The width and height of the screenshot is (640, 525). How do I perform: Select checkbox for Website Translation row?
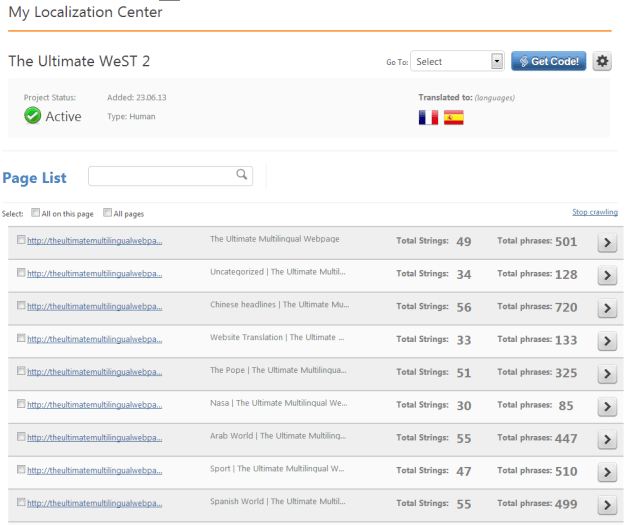click(x=21, y=338)
